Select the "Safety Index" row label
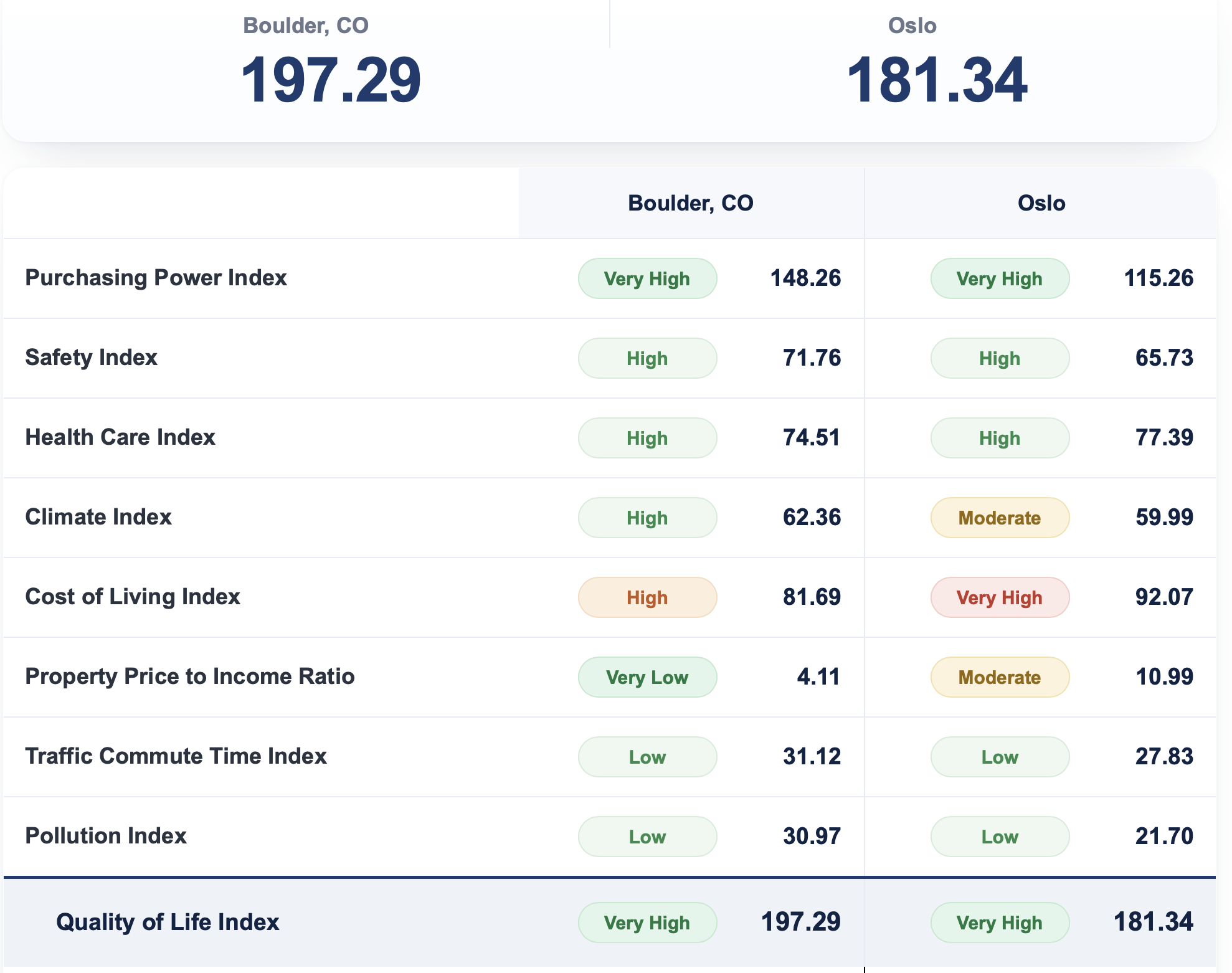 click(92, 358)
